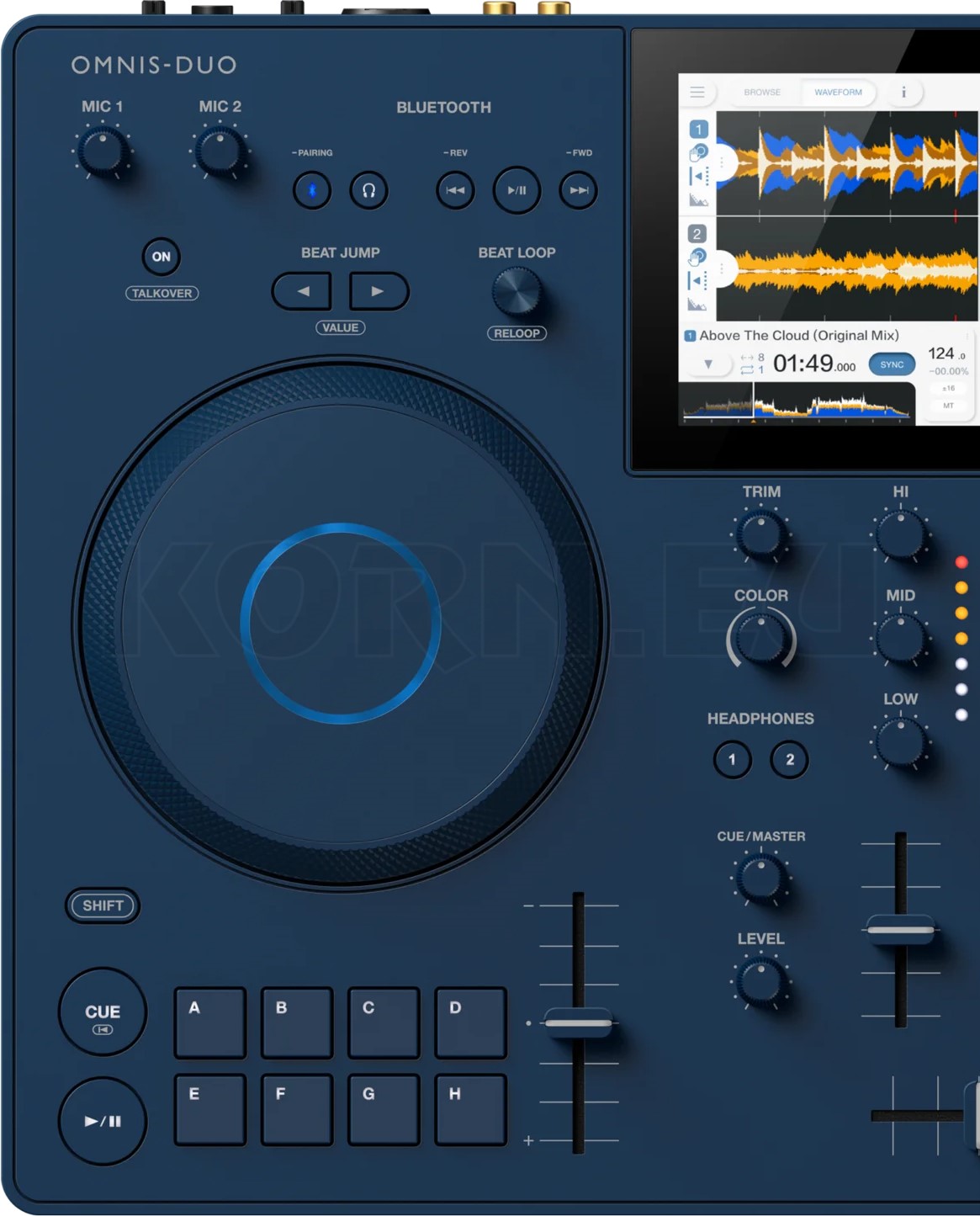Viewport: 980px width, 1216px height.
Task: Click the channel volume fader
Action: 901,927
